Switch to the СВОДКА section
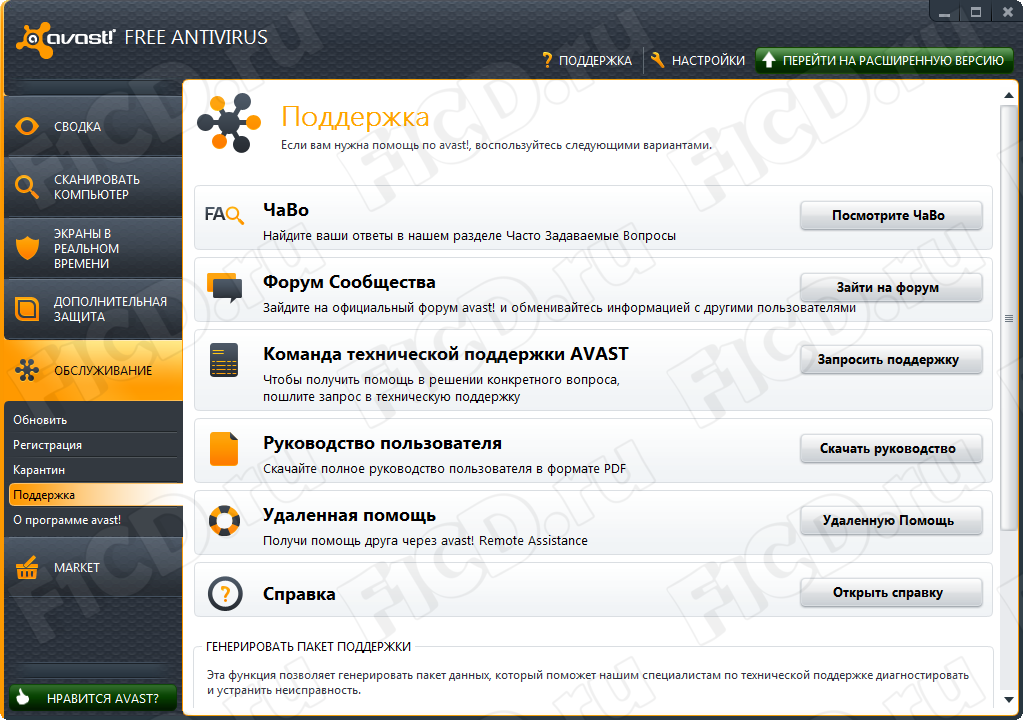1023x720 pixels. pos(93,126)
